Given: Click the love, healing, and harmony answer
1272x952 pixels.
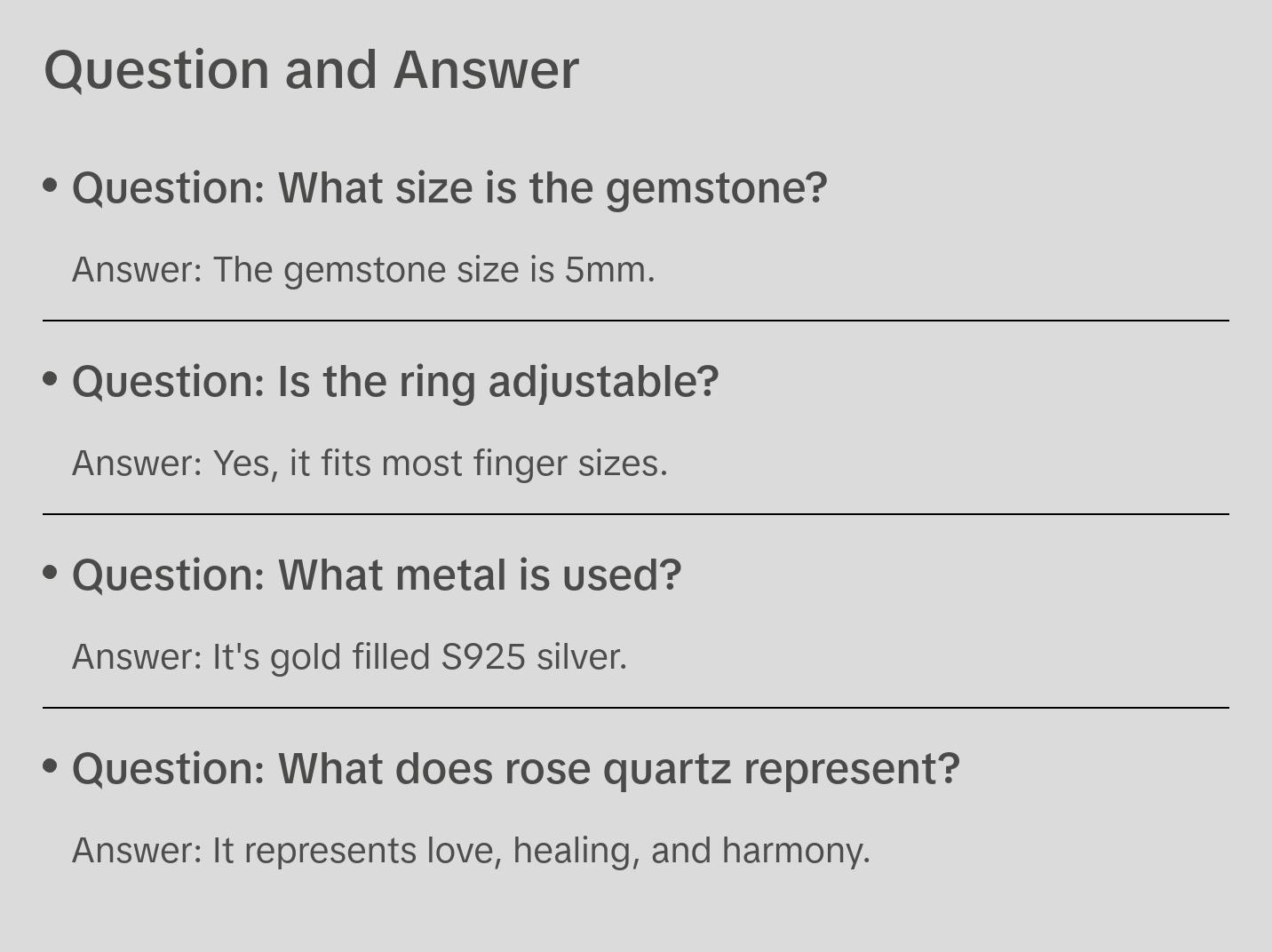Looking at the screenshot, I should pyautogui.click(x=471, y=851).
